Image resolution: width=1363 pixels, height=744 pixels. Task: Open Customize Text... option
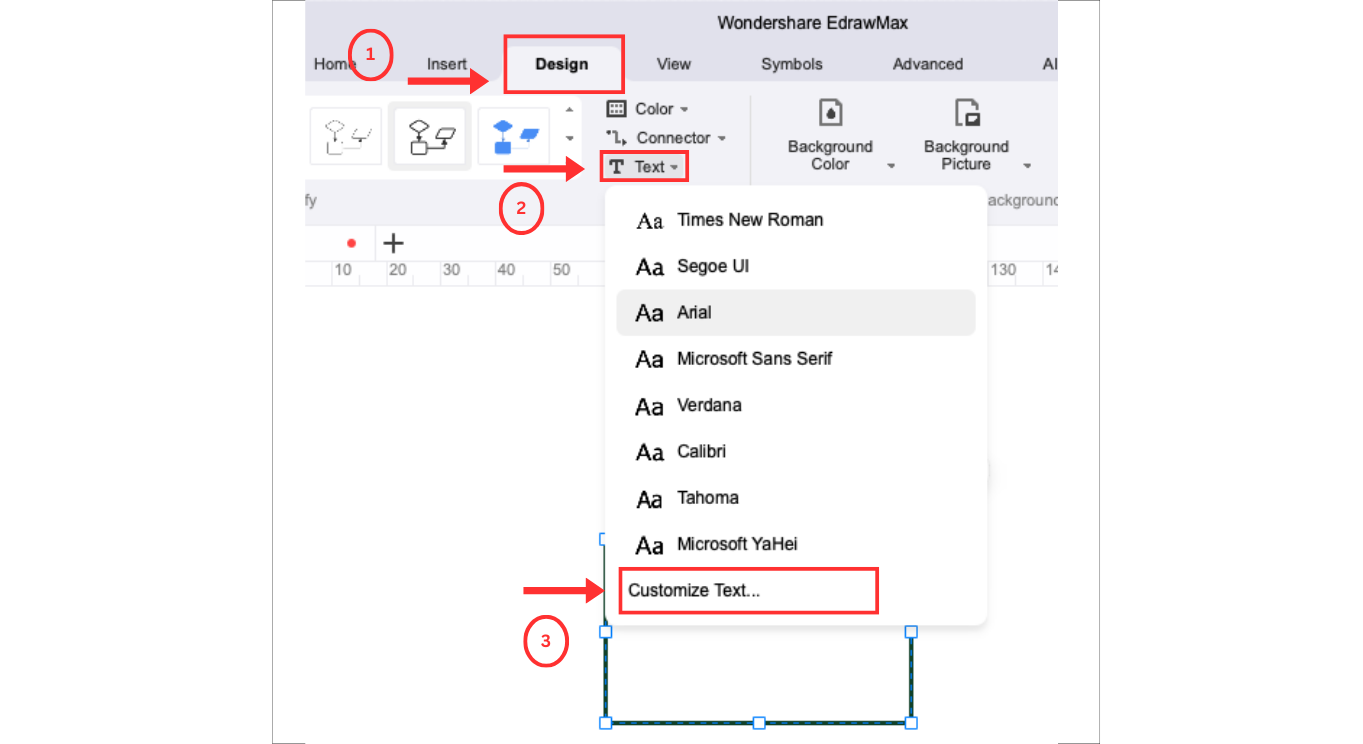pyautogui.click(x=748, y=590)
